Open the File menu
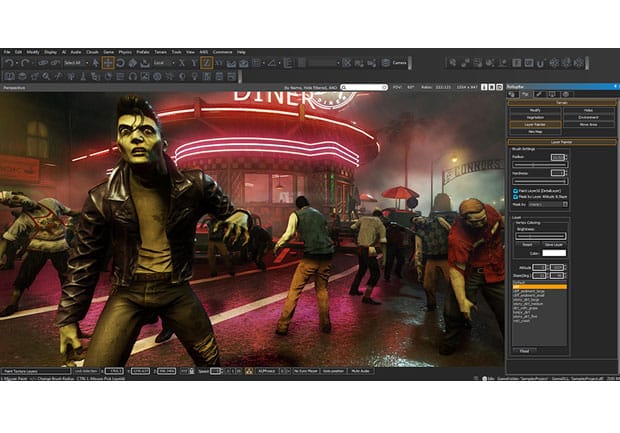The height and width of the screenshot is (433, 620). 7,52
